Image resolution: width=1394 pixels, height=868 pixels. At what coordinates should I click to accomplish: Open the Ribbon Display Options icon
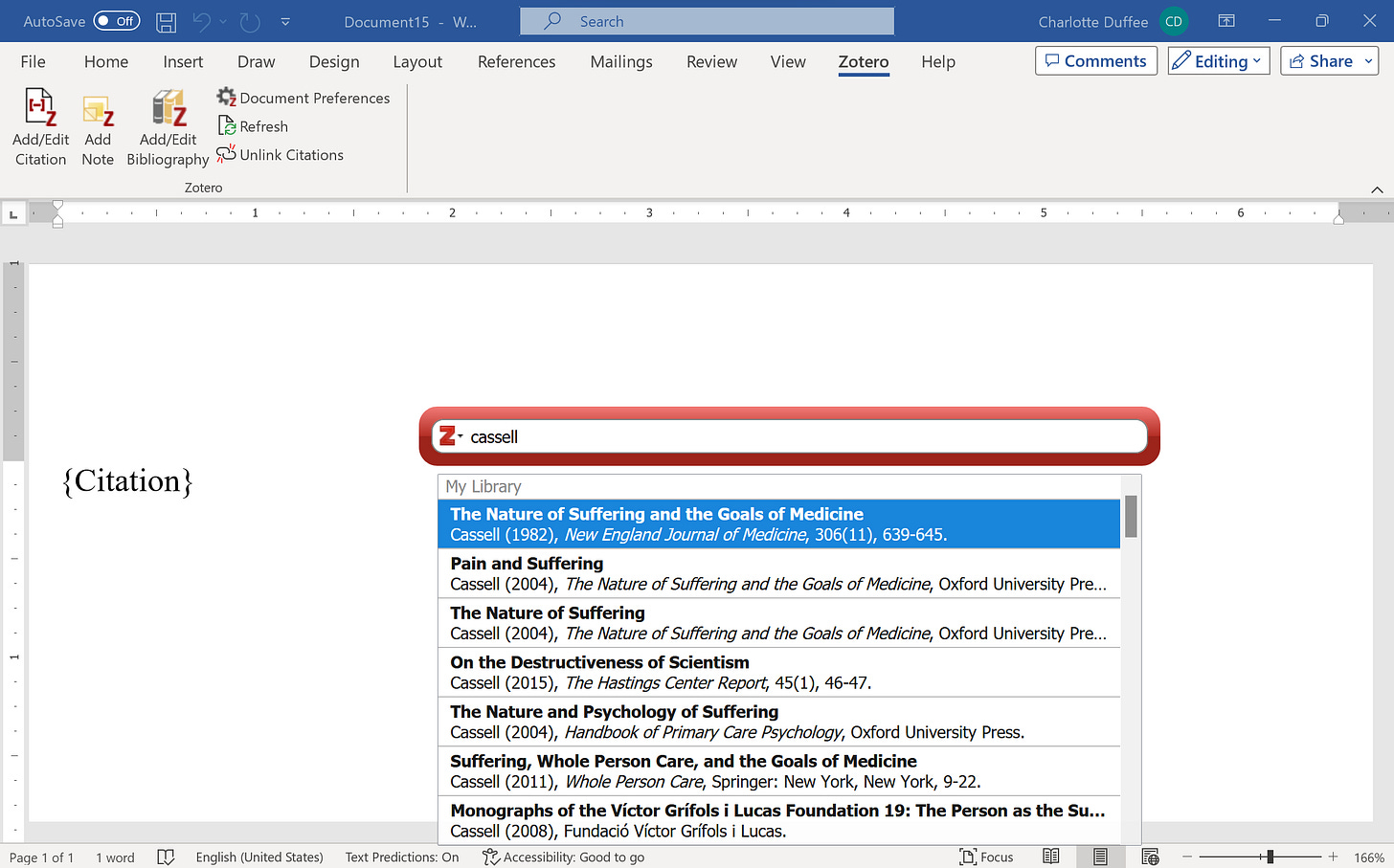point(1226,21)
